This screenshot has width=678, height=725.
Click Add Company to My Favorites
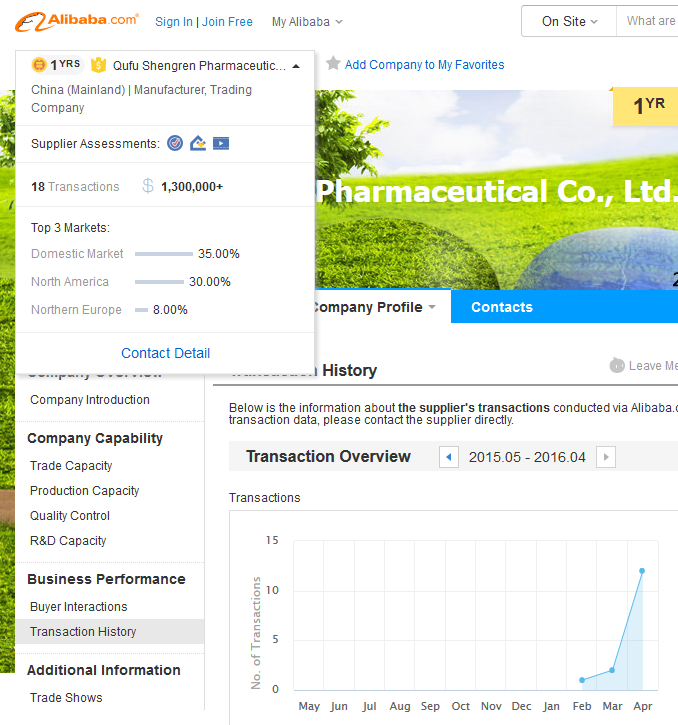(x=425, y=65)
